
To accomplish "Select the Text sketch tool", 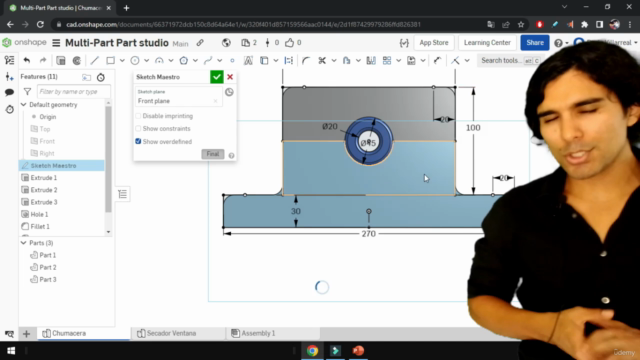I will coord(248,60).
